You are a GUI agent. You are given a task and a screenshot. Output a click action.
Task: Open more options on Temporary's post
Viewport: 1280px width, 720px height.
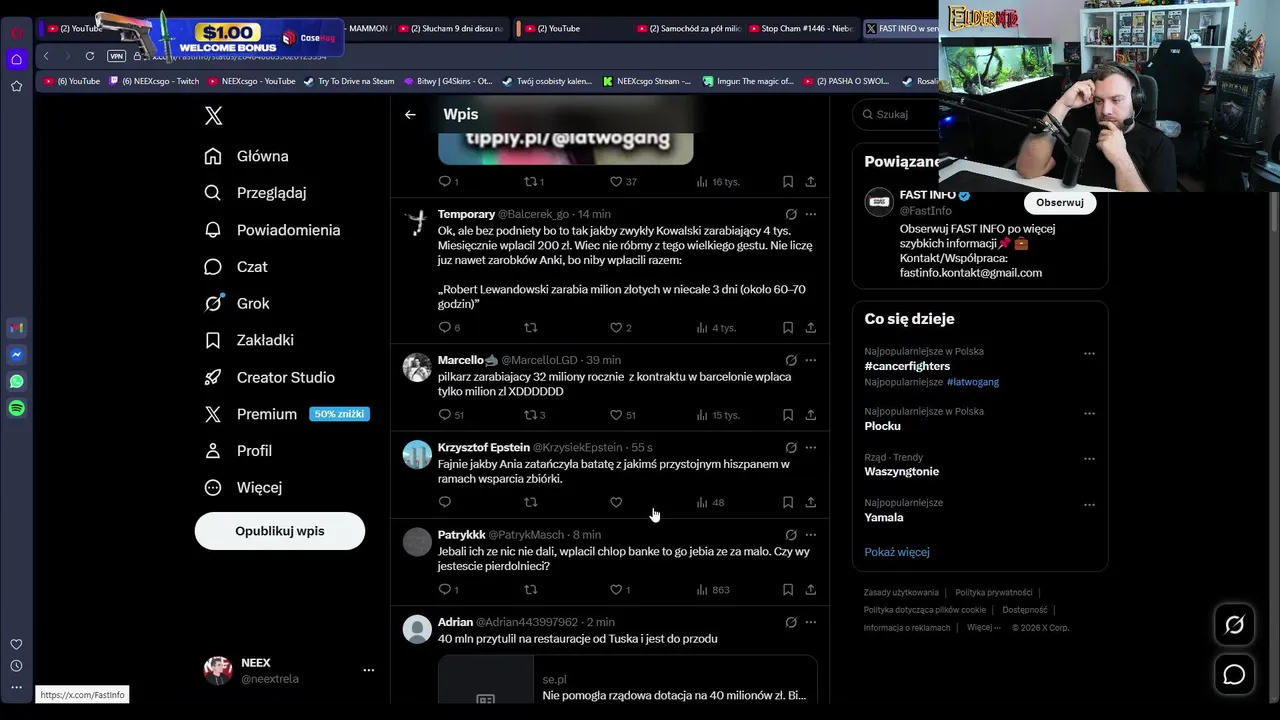point(811,214)
